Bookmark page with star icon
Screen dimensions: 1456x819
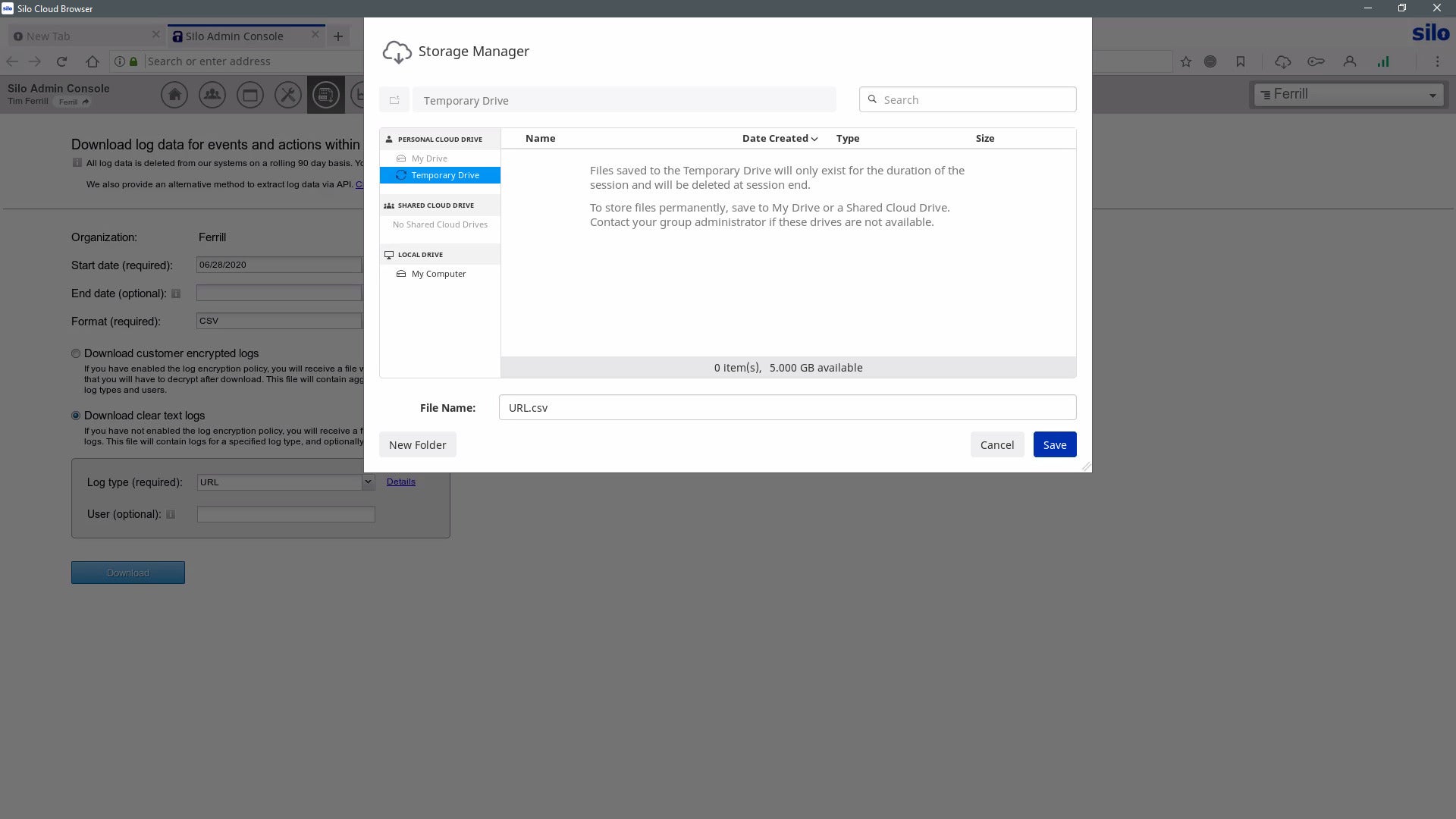tap(1186, 61)
